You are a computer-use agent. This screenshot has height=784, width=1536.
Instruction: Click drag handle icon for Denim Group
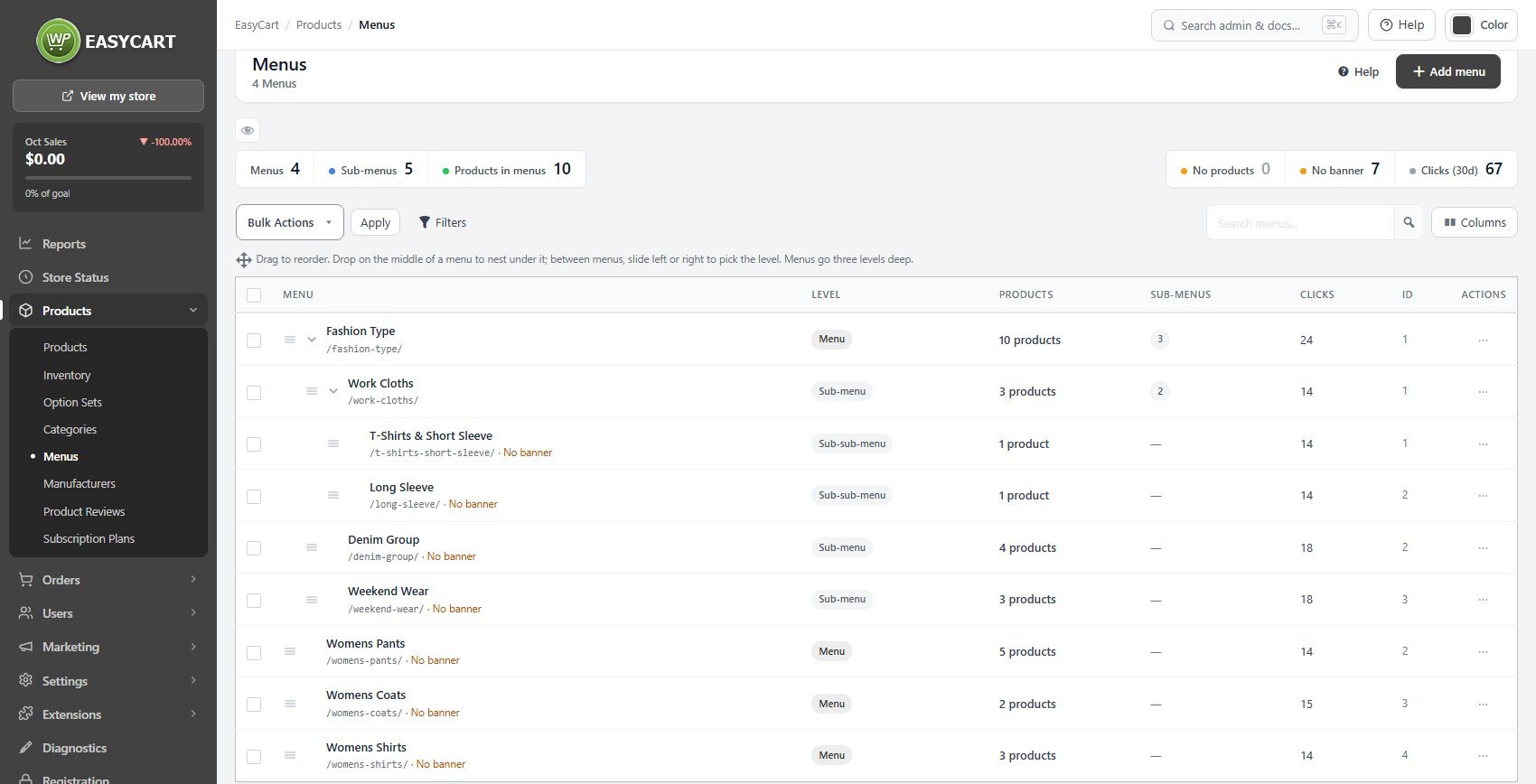point(312,547)
